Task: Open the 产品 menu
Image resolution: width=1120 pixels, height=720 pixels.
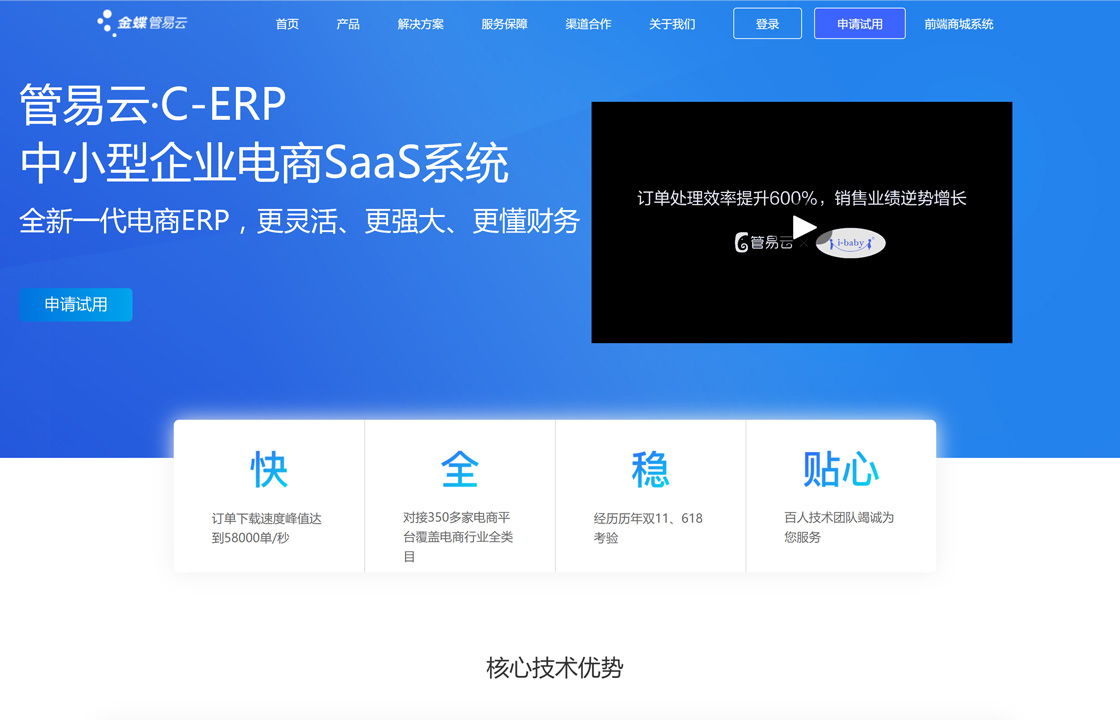Action: (x=348, y=24)
